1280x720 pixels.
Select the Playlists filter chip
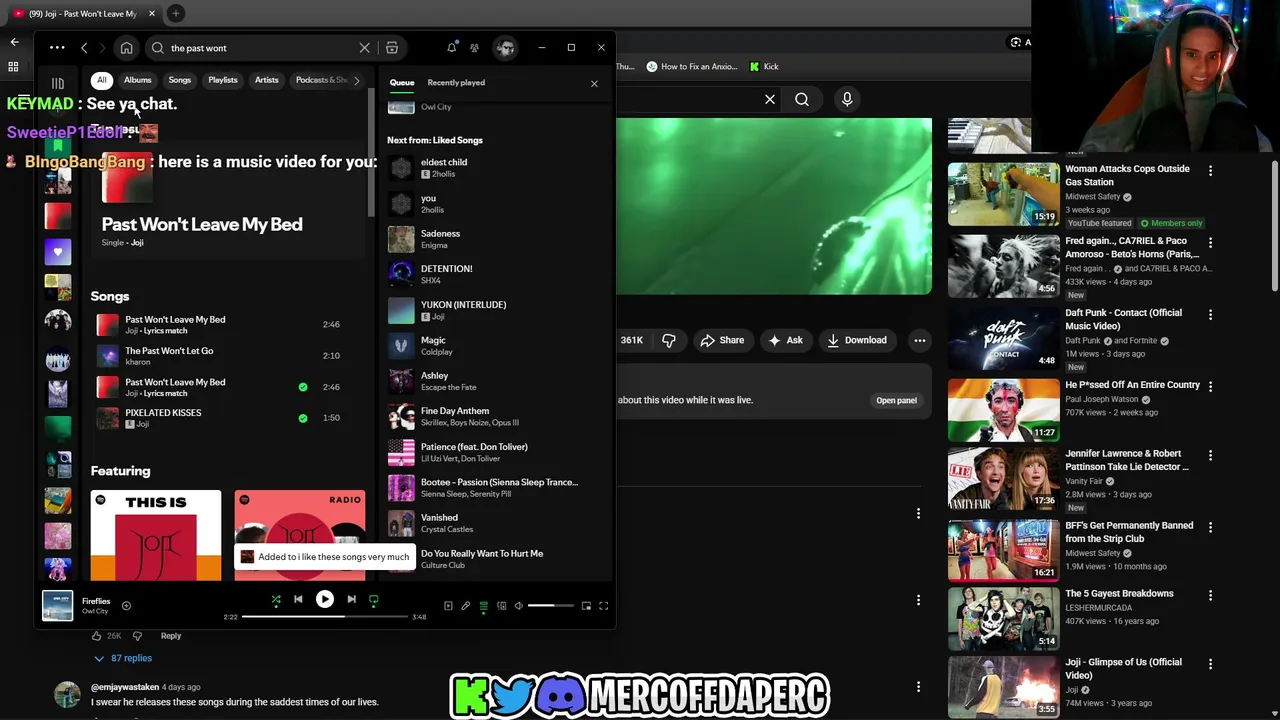[223, 80]
